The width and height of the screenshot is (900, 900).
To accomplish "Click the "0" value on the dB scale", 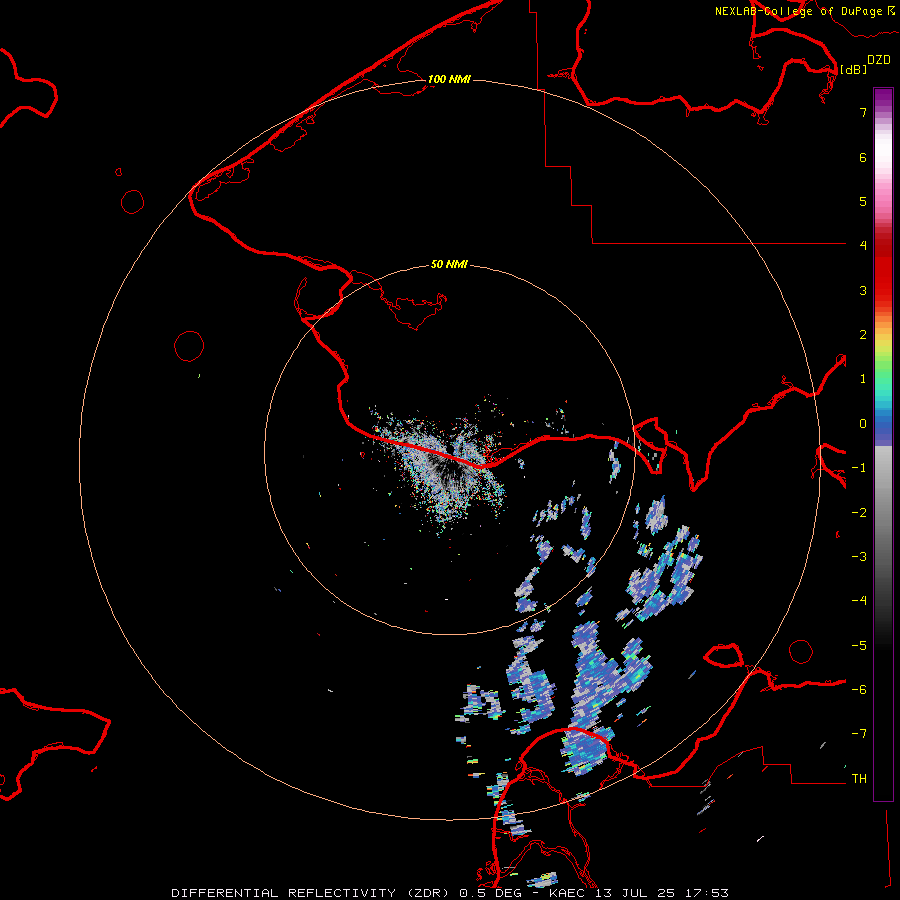I will coord(863,424).
